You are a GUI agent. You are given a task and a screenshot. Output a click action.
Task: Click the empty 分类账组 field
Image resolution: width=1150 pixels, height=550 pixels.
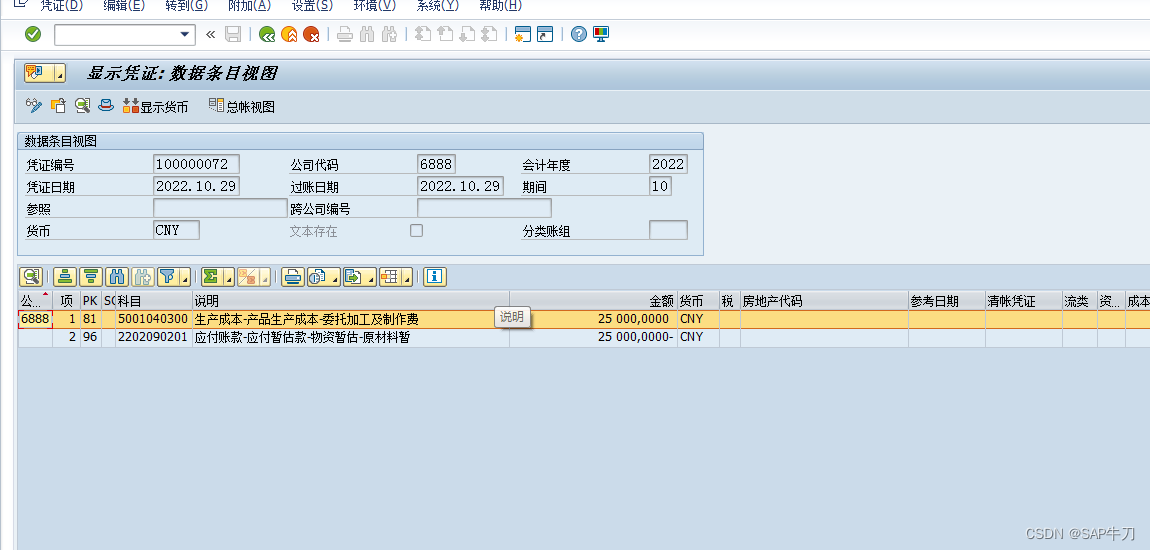coord(668,230)
